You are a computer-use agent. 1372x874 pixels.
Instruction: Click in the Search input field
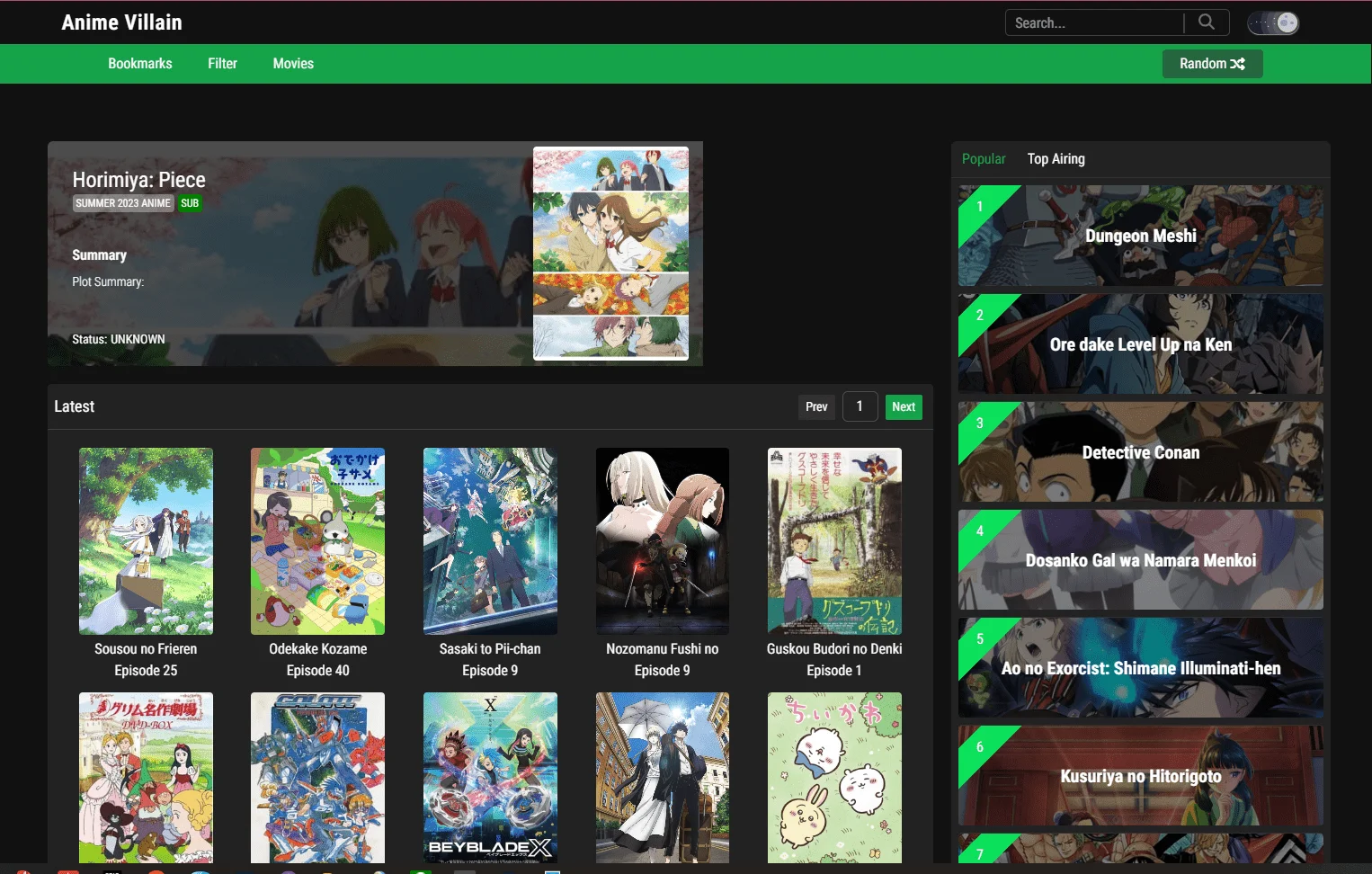tap(1094, 22)
